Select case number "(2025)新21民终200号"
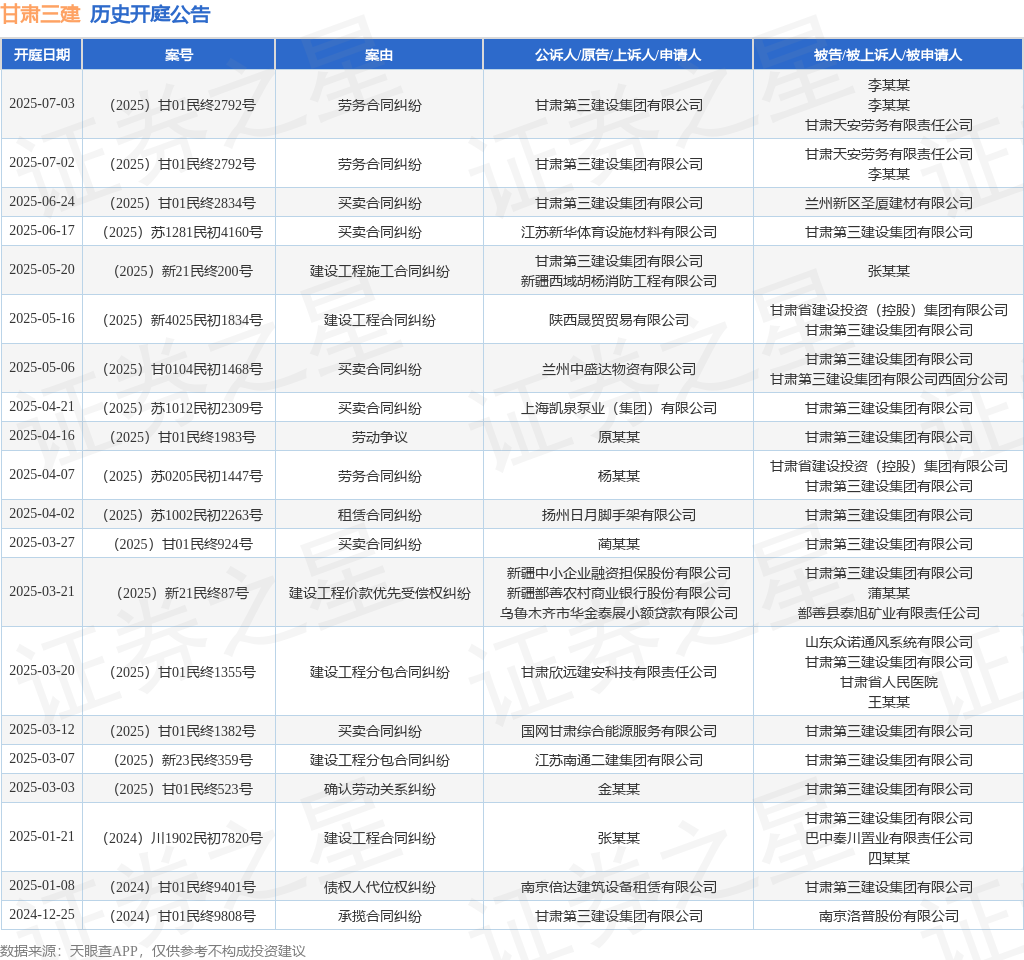1024x960 pixels. pos(182,271)
